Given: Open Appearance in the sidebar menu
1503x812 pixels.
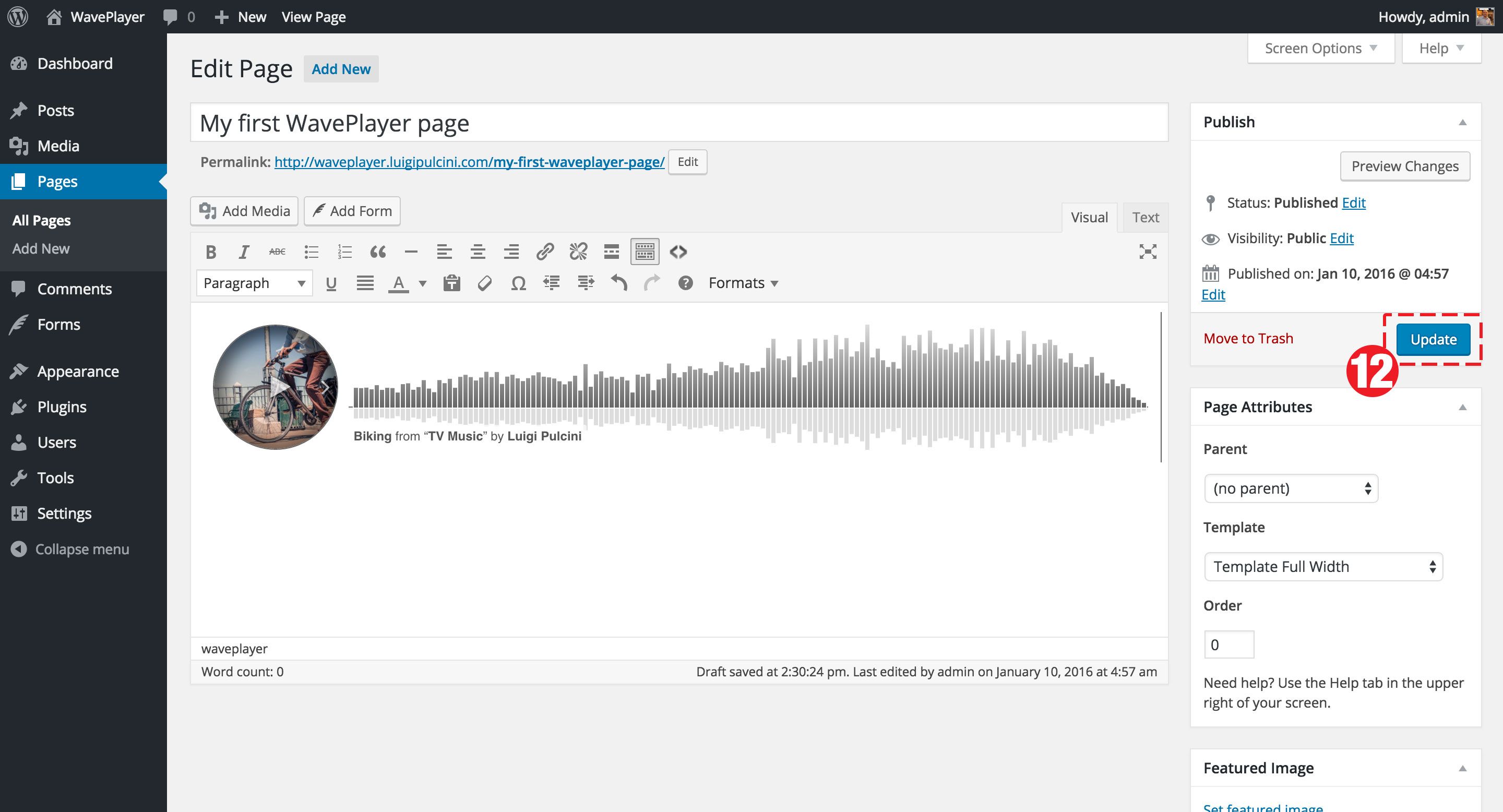Looking at the screenshot, I should pos(78,372).
